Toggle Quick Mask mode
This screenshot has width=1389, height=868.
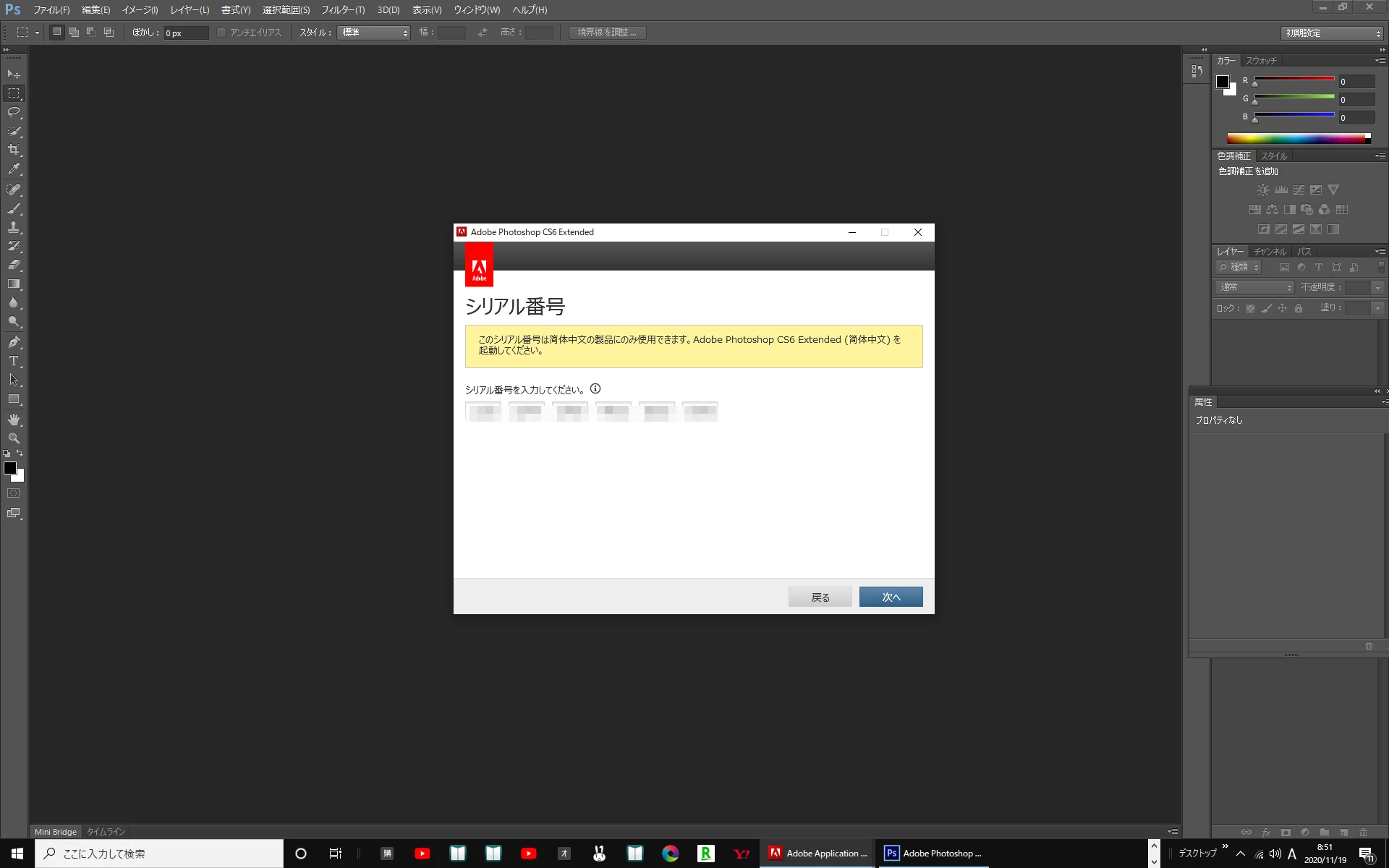(14, 493)
